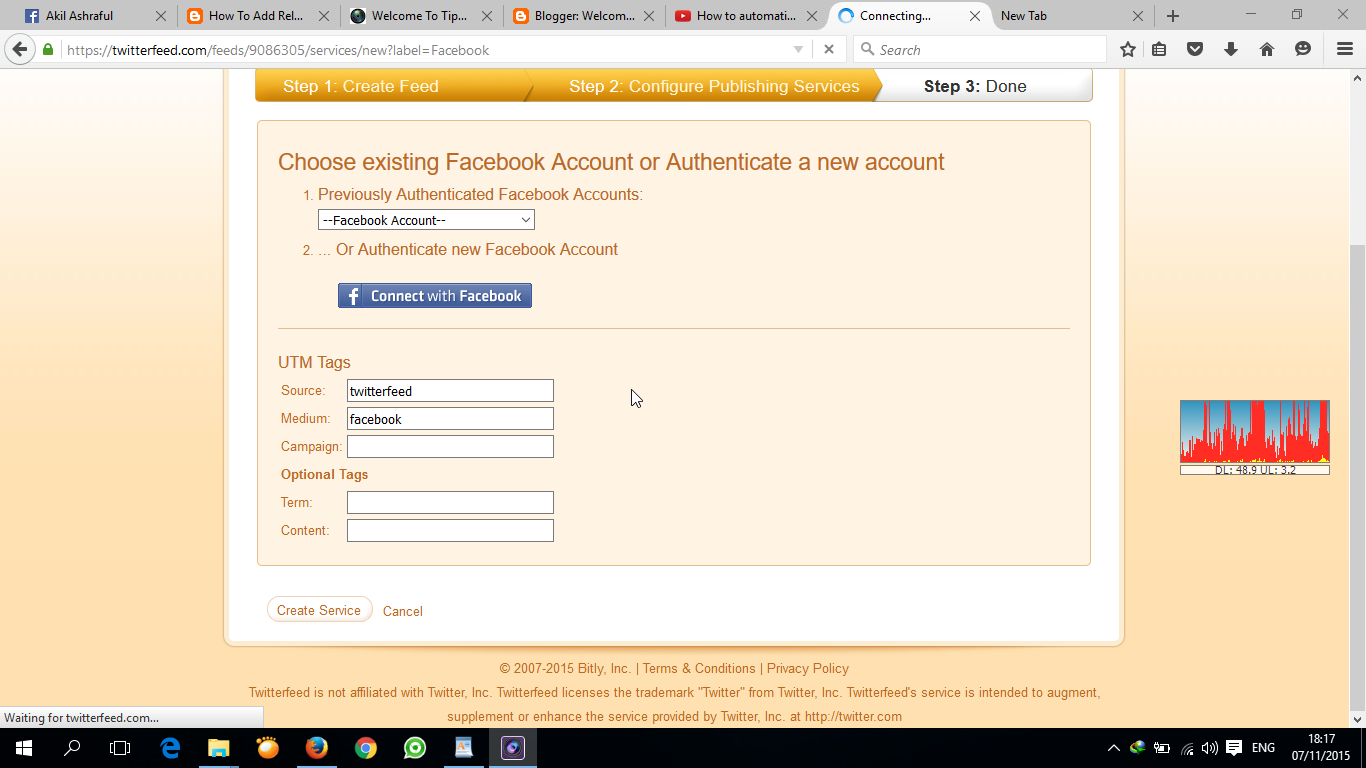Go to Firefox home page icon

pos(1266,49)
